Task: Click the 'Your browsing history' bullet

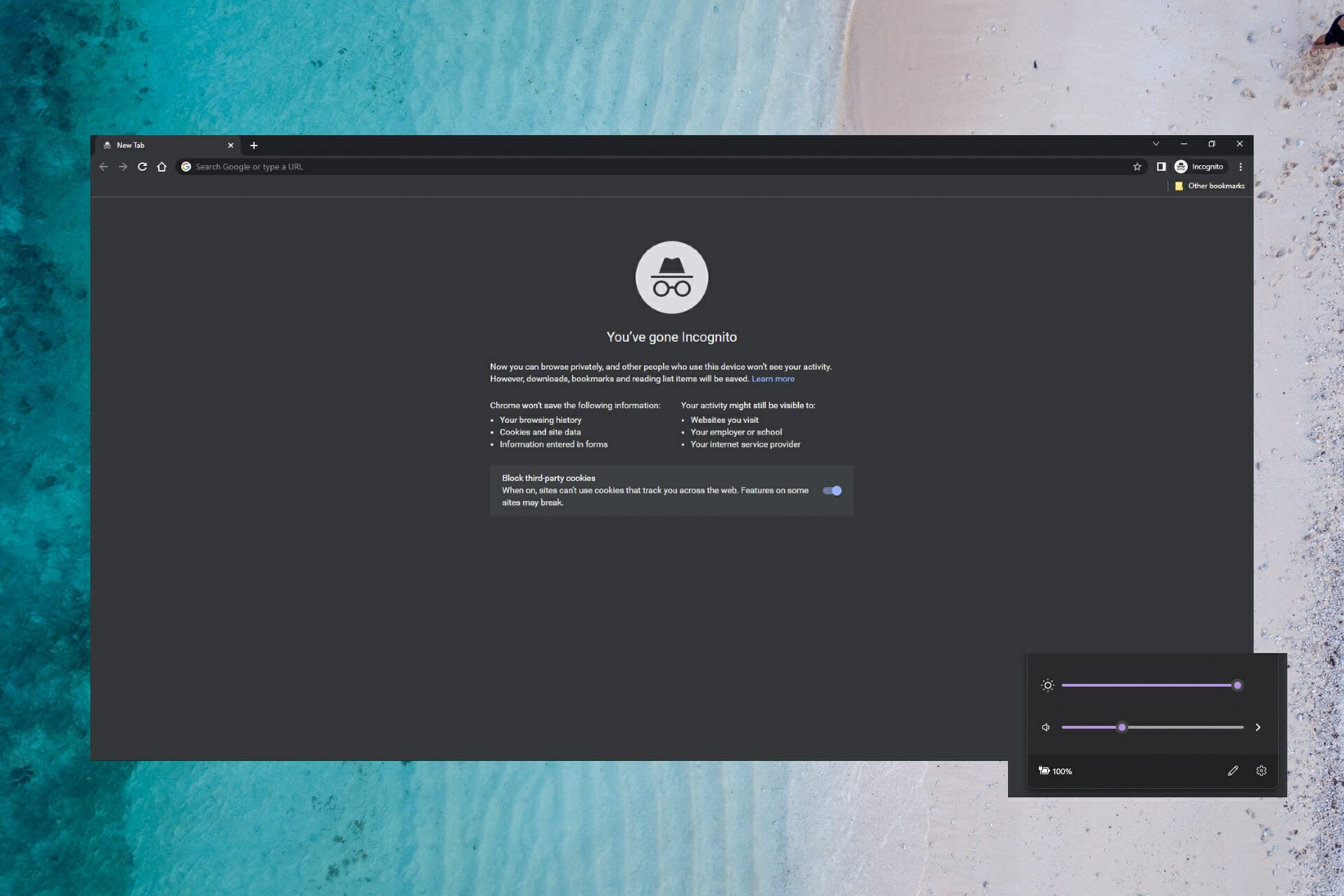Action: (x=540, y=420)
